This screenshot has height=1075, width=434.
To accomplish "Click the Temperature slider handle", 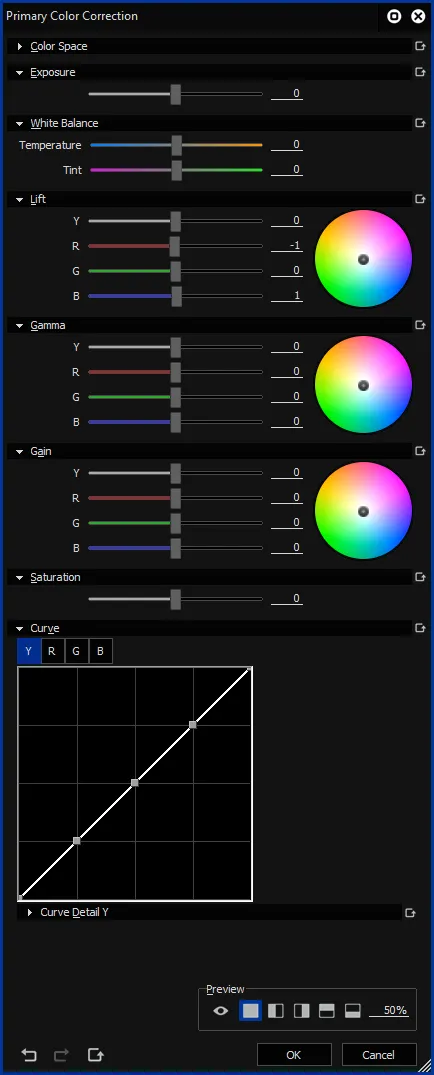I will [x=176, y=145].
